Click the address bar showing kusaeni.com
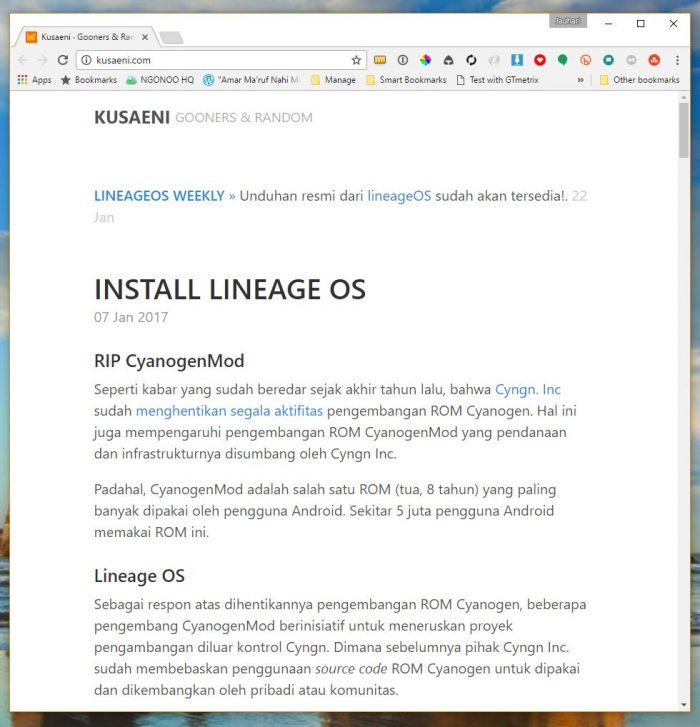Image resolution: width=700 pixels, height=727 pixels. pos(223,60)
